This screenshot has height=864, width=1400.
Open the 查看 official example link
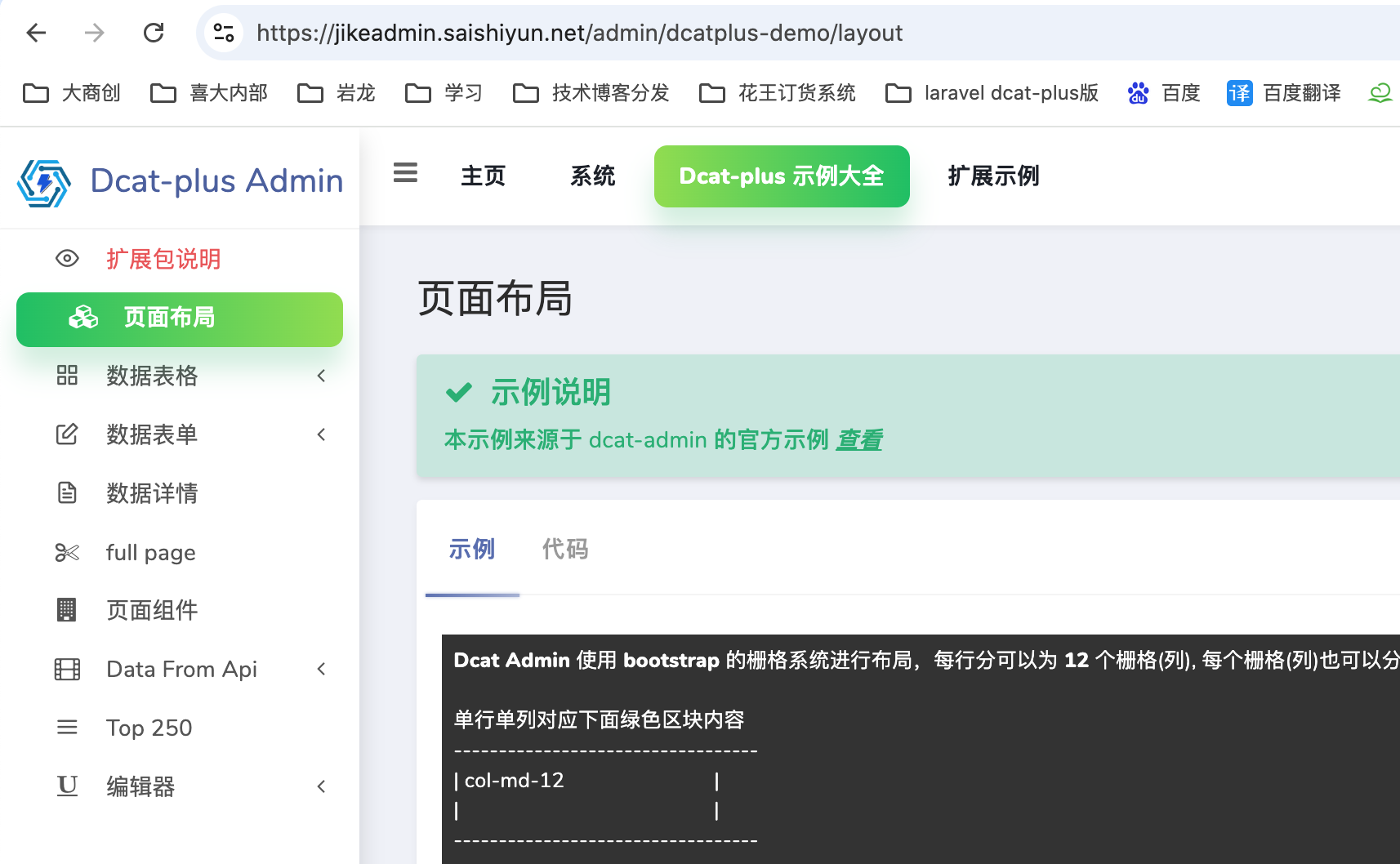tap(858, 440)
